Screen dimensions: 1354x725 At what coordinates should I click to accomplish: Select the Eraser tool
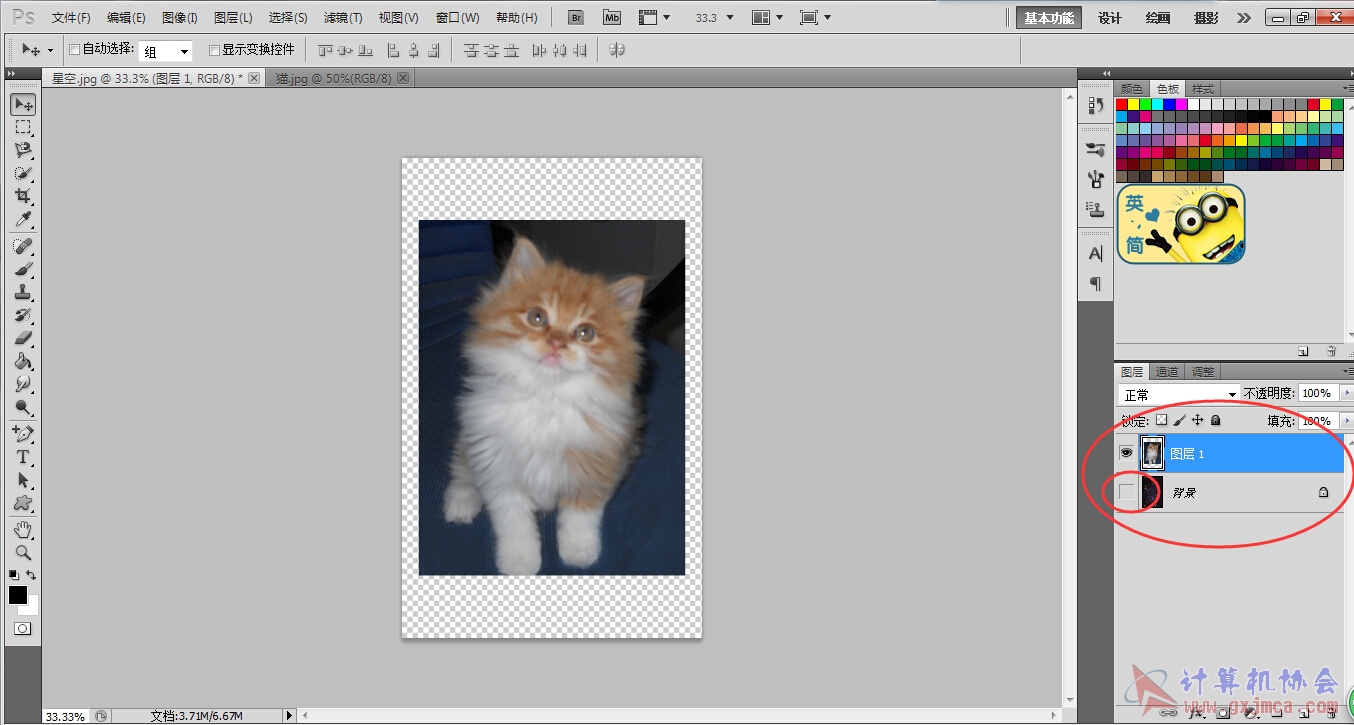pyautogui.click(x=23, y=338)
